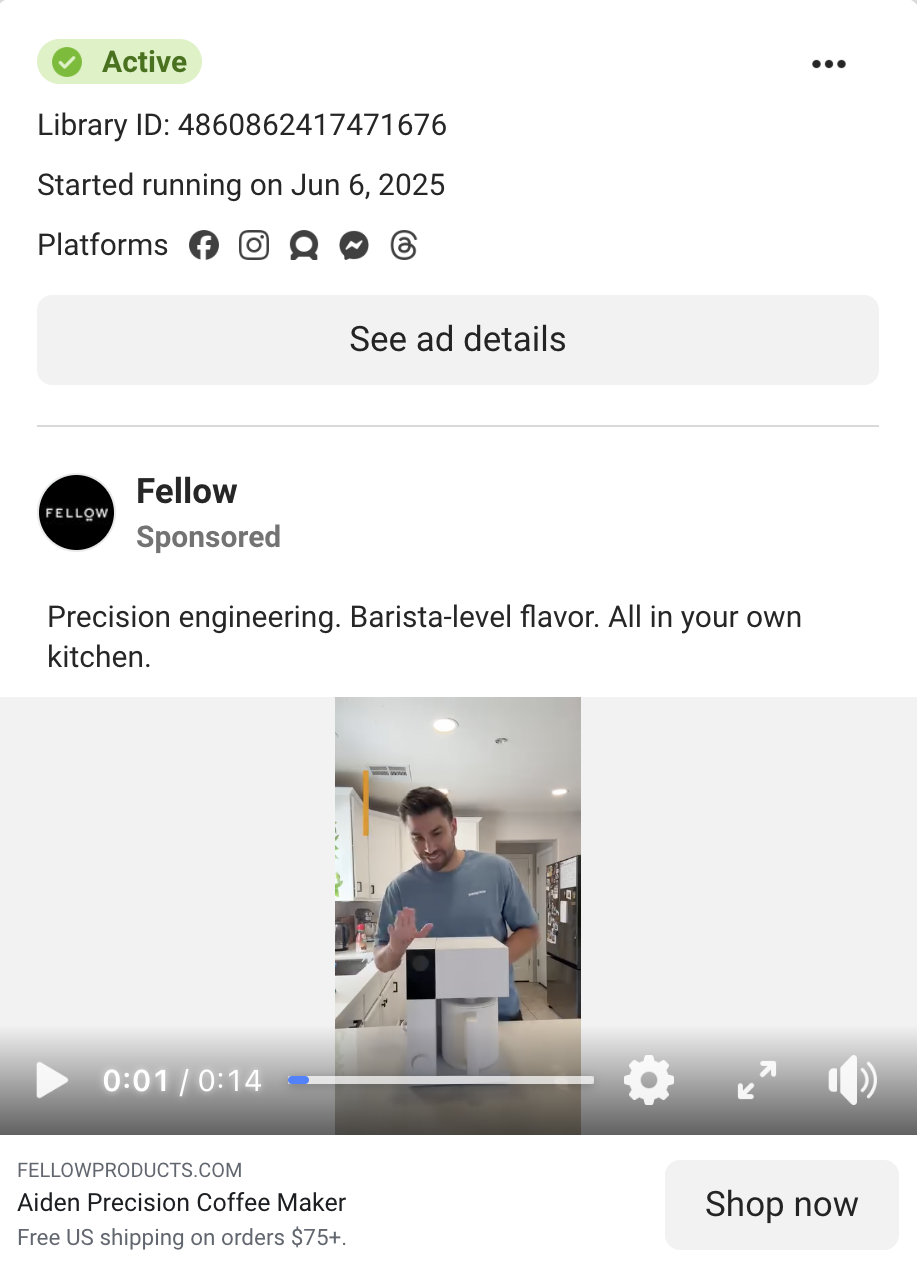
Task: Open video settings gear
Action: [649, 1080]
